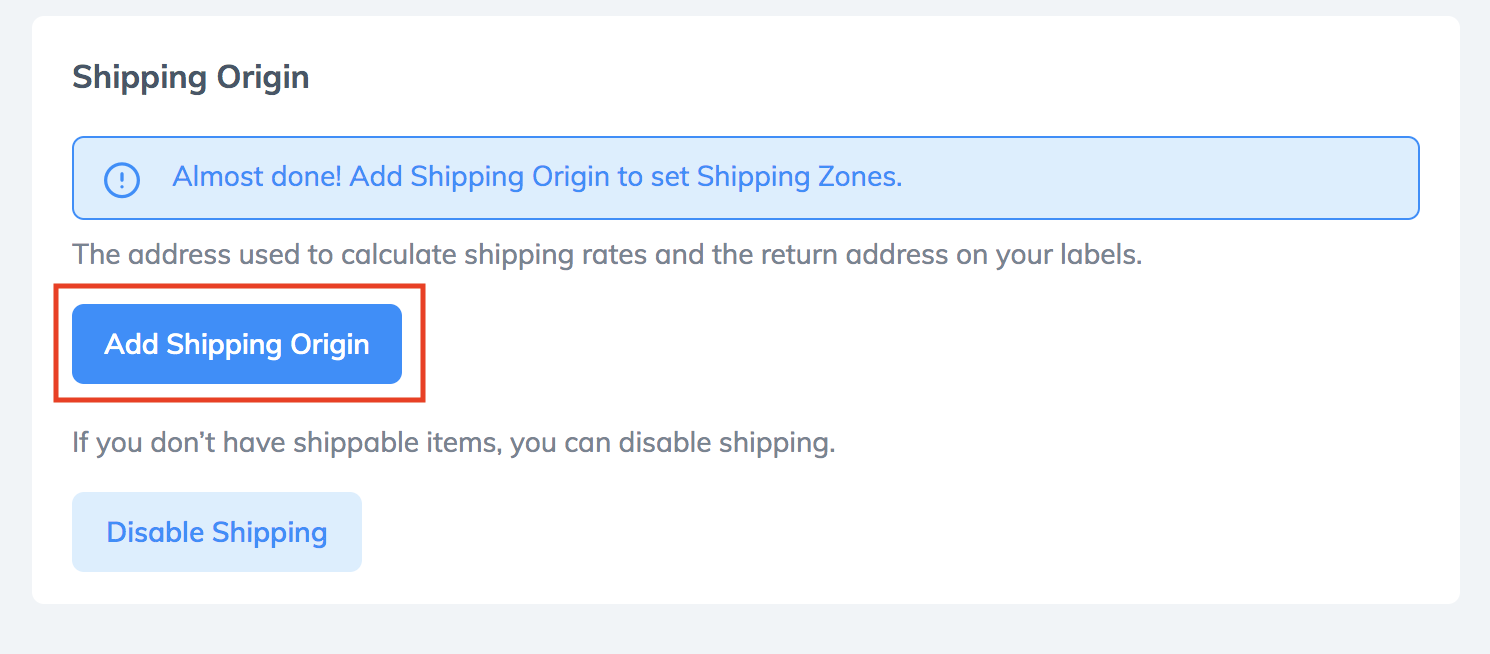The width and height of the screenshot is (1490, 654).
Task: Click blank white card area beside Disable Shipping
Action: 900,532
